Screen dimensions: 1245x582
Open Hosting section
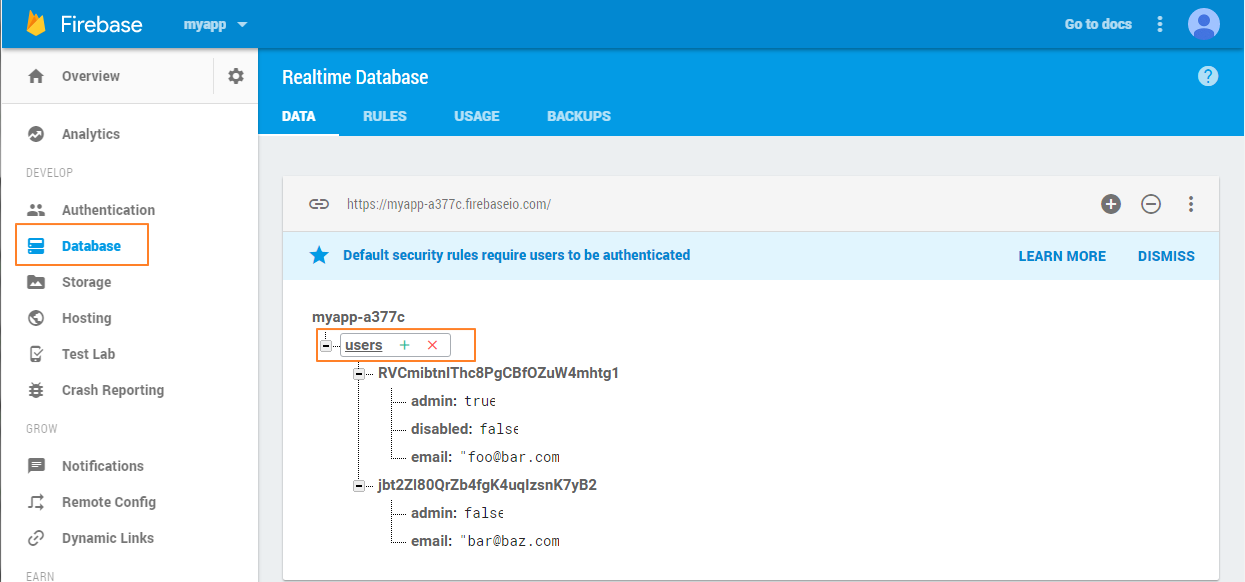click(x=86, y=318)
